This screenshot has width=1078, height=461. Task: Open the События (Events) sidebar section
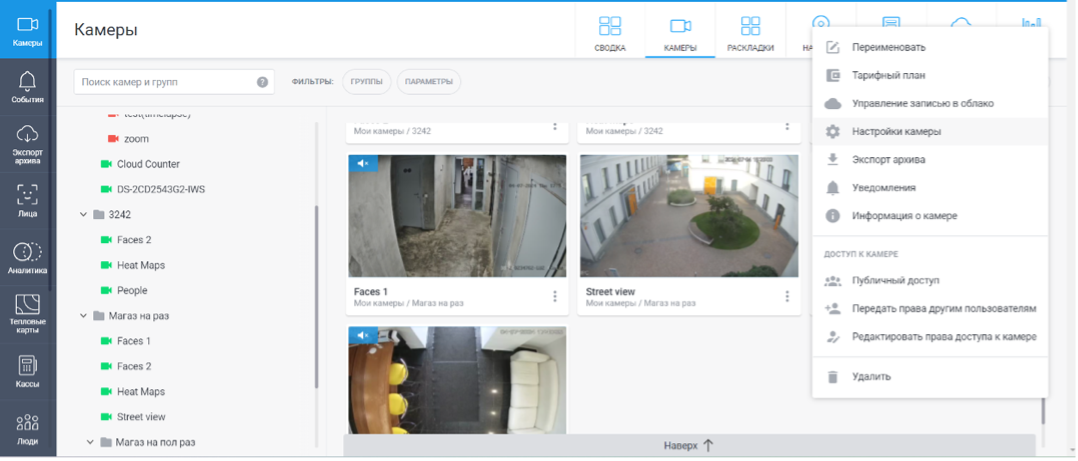tap(27, 87)
